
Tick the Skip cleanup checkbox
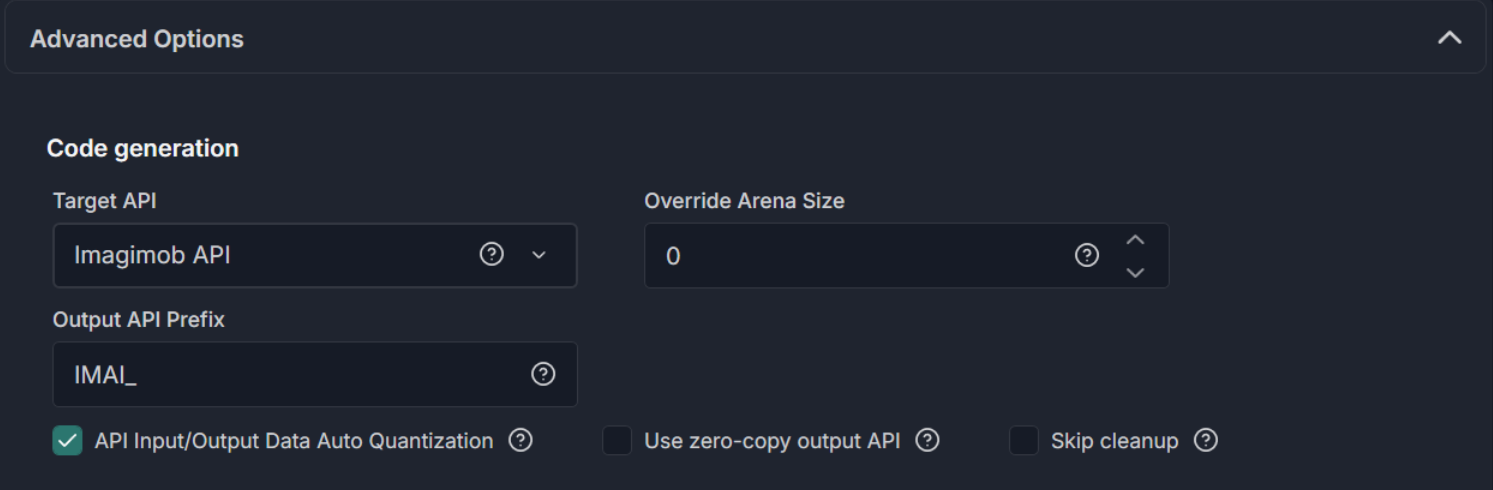1024,440
